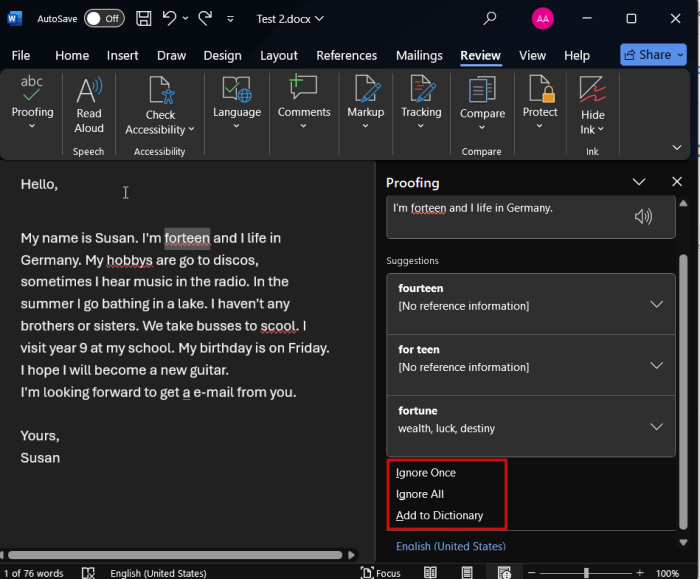
Task: Open the Mailings ribbon tab
Action: tap(418, 55)
